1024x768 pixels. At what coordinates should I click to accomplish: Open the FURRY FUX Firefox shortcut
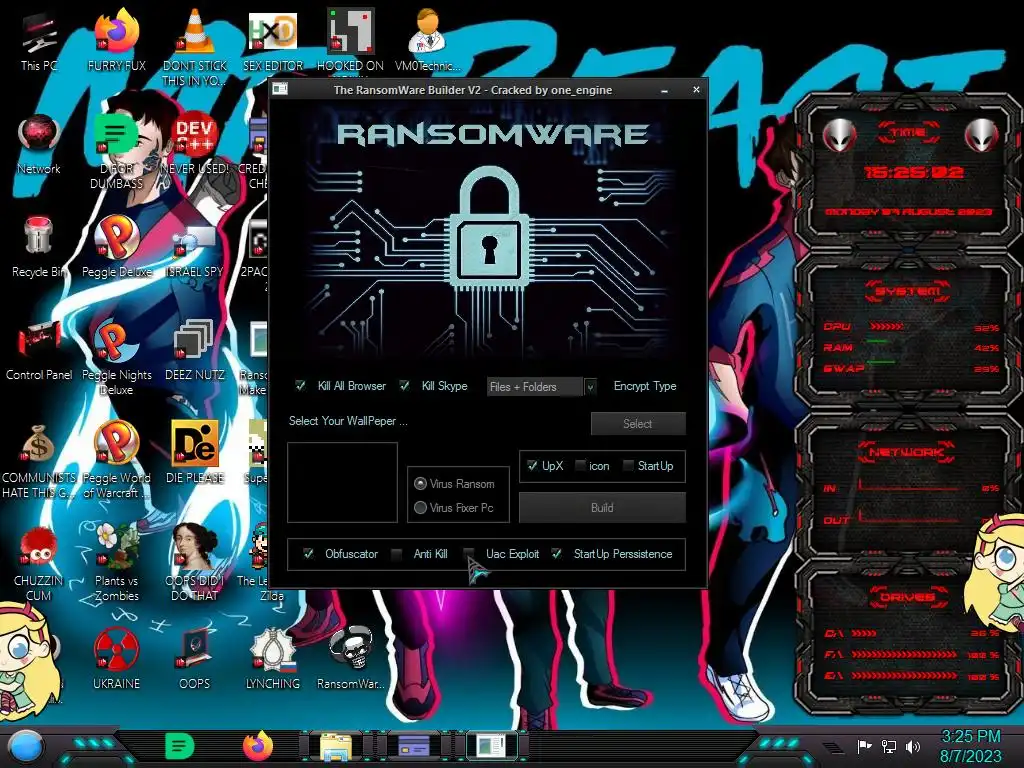[116, 40]
